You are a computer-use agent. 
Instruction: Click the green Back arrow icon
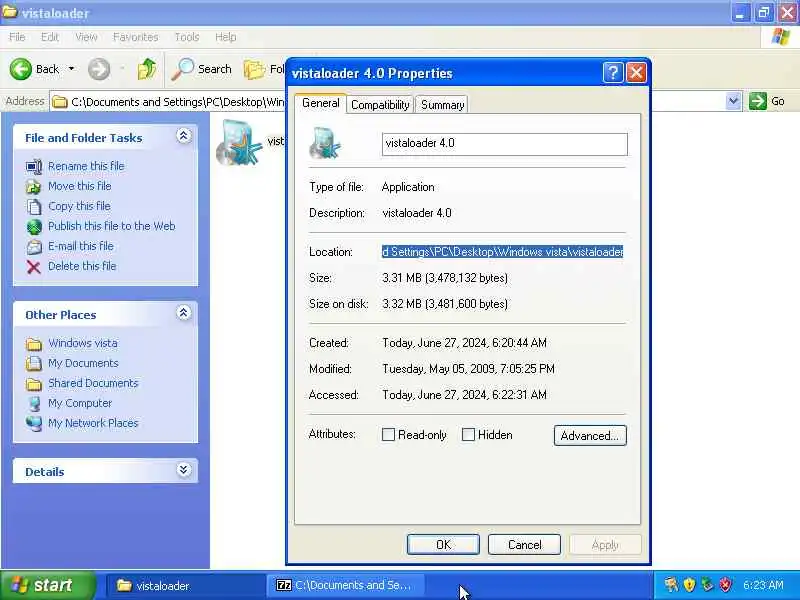point(20,69)
